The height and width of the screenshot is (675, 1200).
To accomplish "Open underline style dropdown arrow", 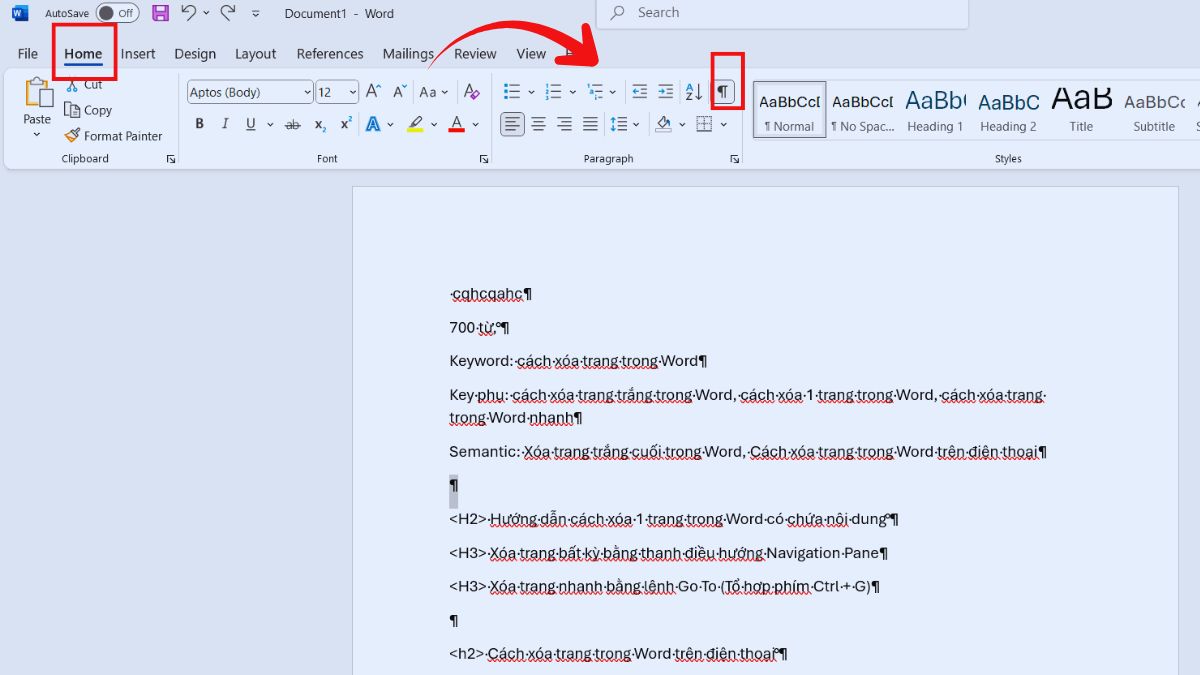I will pyautogui.click(x=268, y=124).
